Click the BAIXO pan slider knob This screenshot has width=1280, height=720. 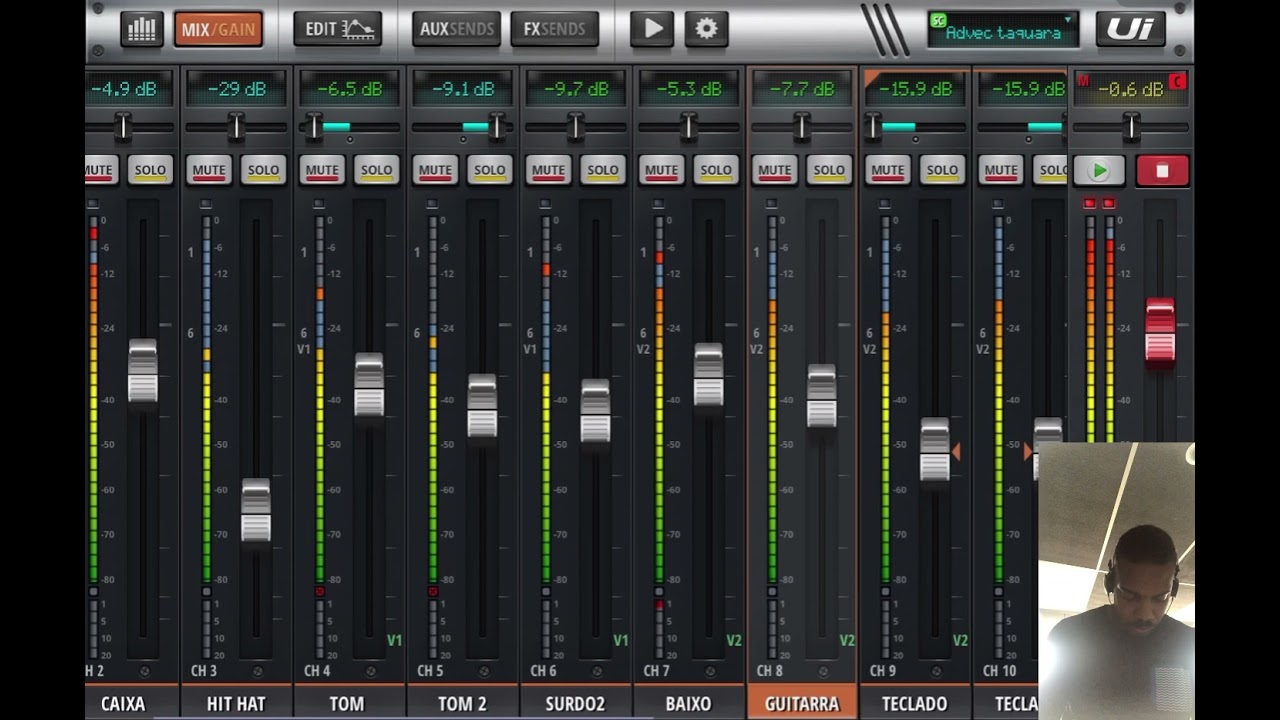pyautogui.click(x=688, y=126)
